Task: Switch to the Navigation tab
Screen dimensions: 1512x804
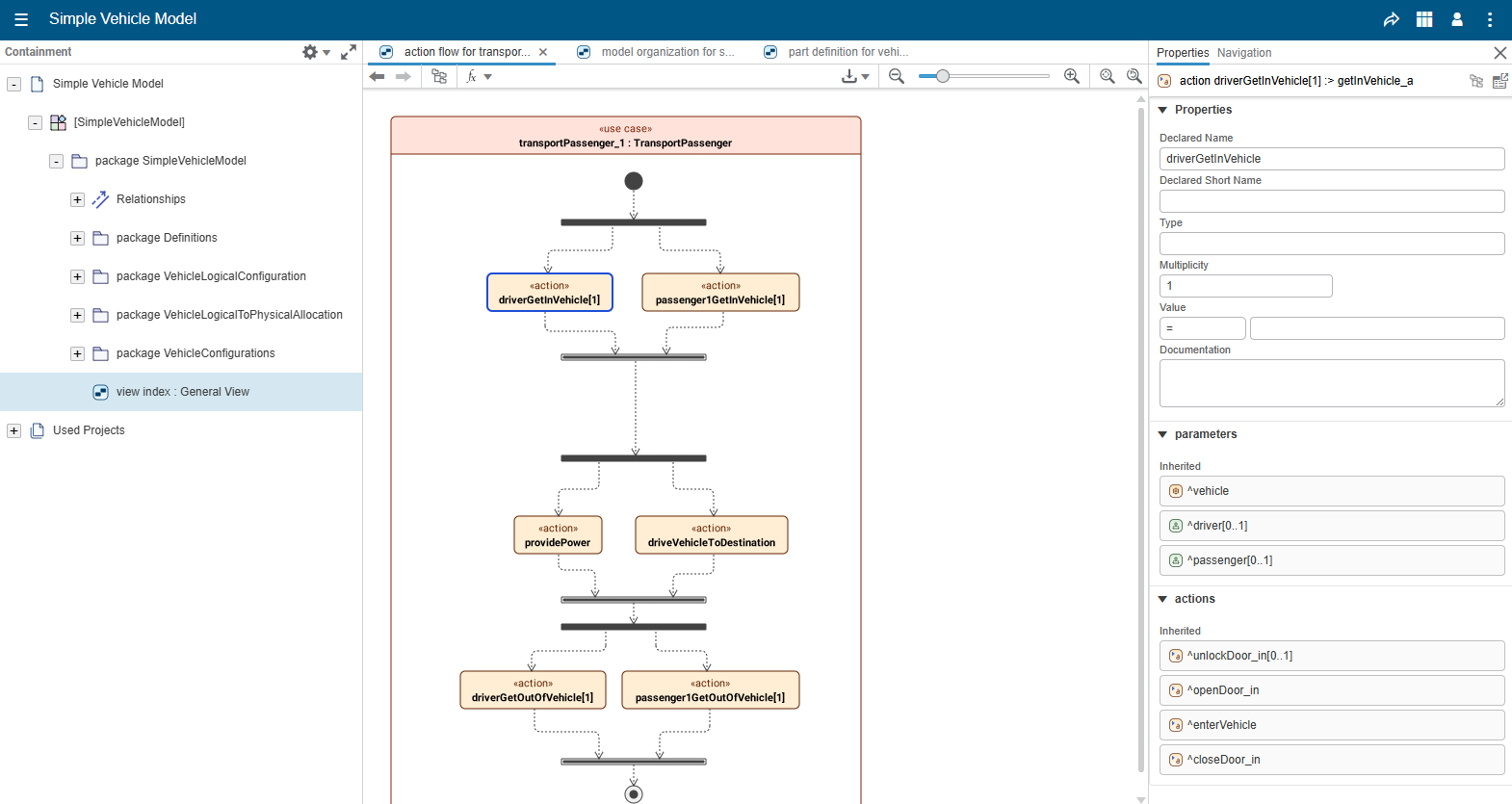Action: pyautogui.click(x=1243, y=53)
